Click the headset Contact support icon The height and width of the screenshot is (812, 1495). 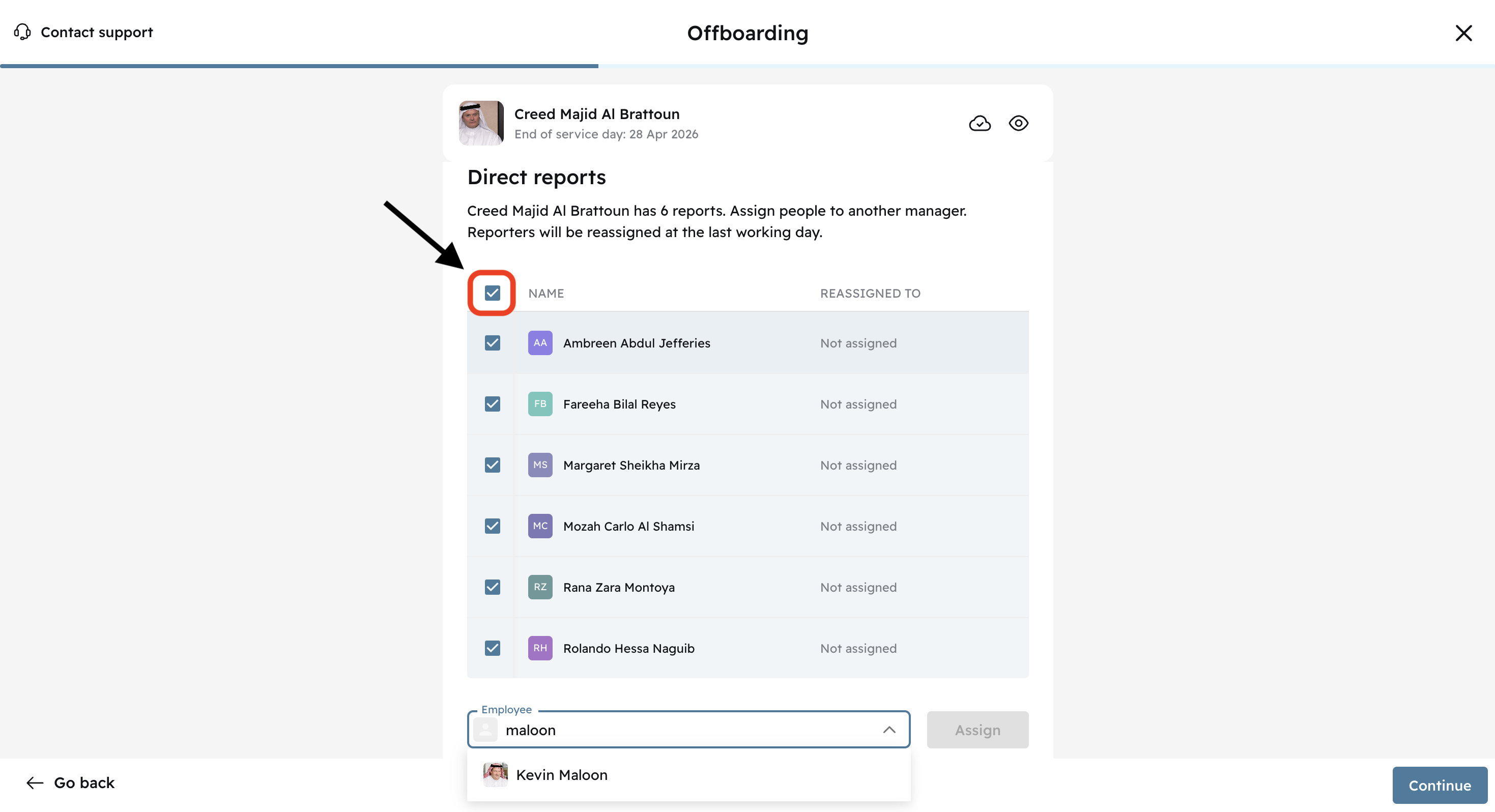[x=22, y=32]
